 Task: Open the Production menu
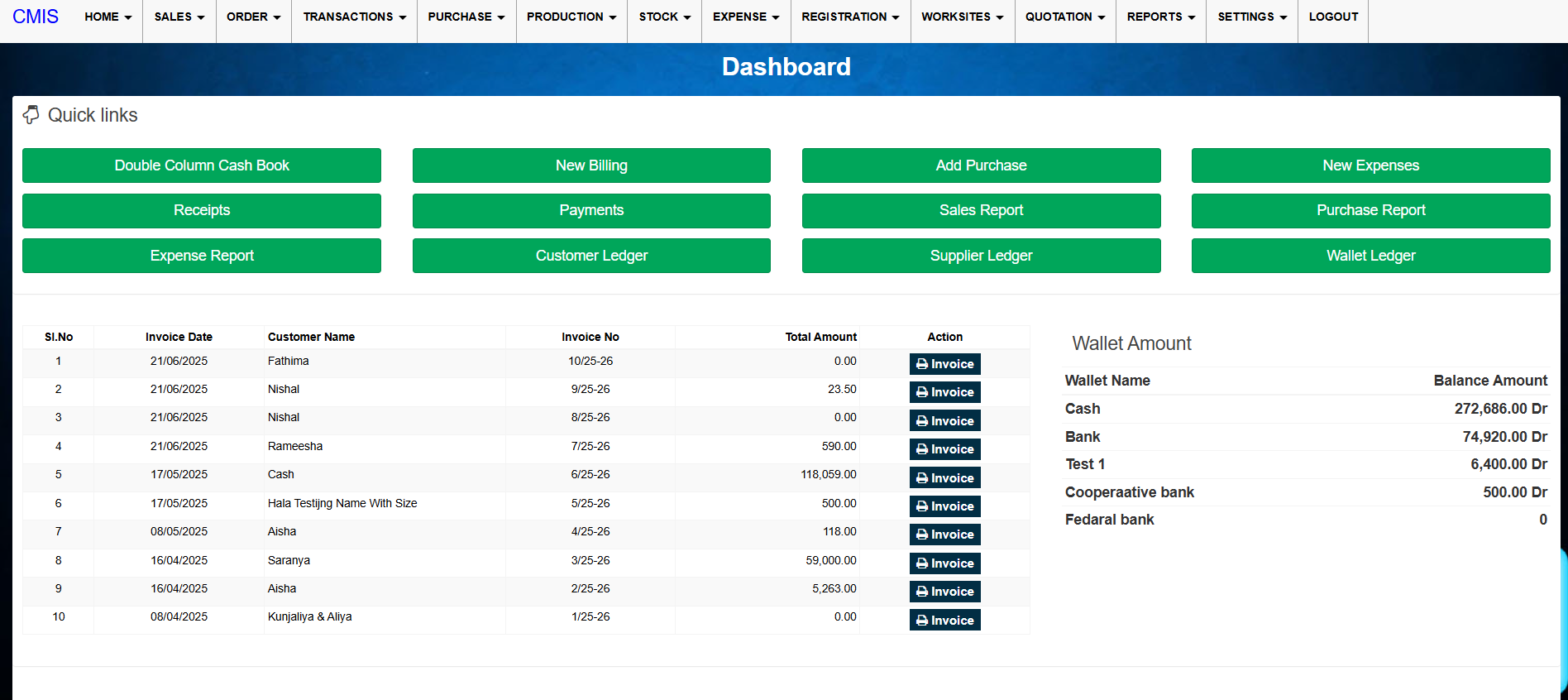(571, 17)
